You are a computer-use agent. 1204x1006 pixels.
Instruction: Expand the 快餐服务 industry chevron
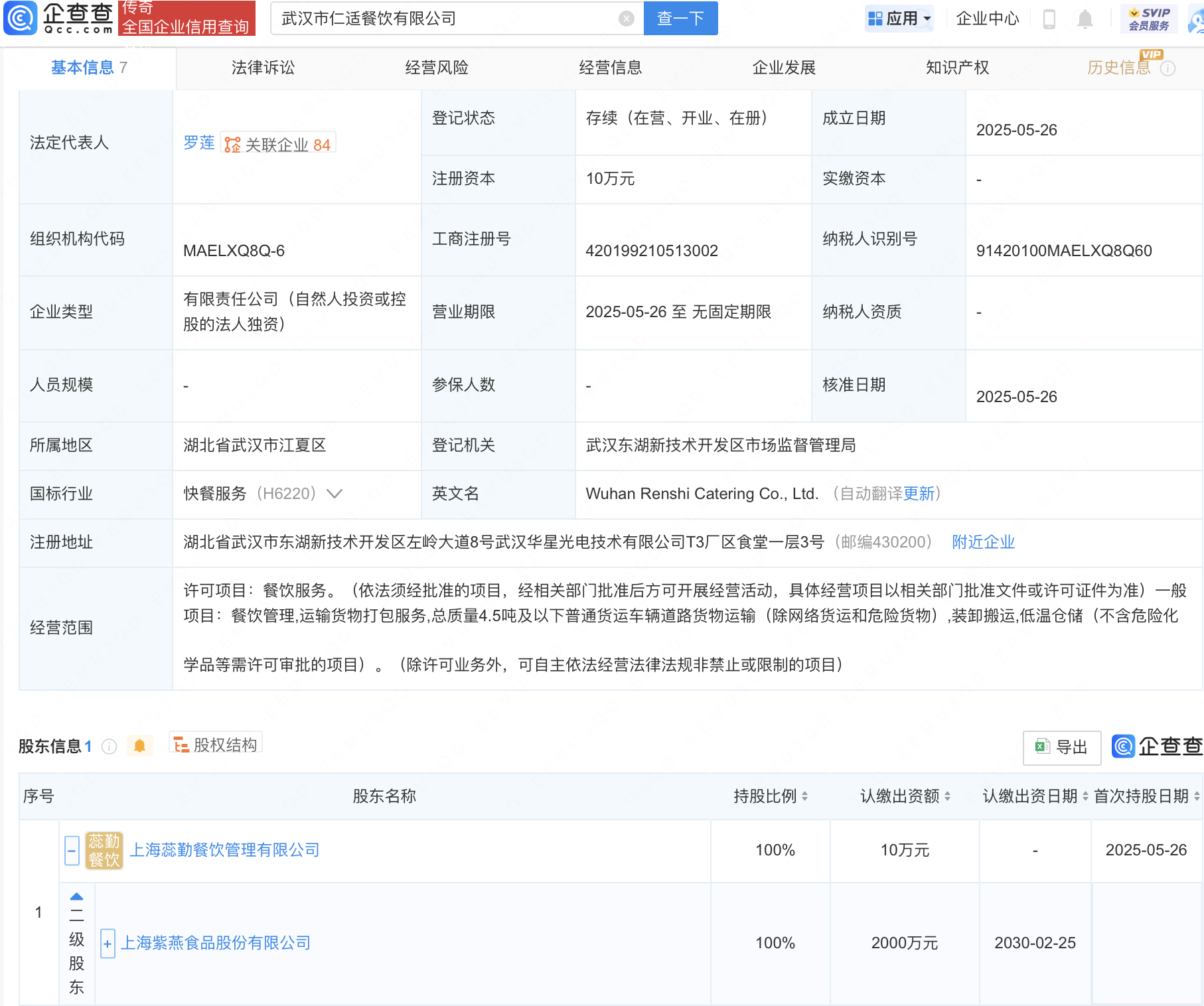pos(335,494)
